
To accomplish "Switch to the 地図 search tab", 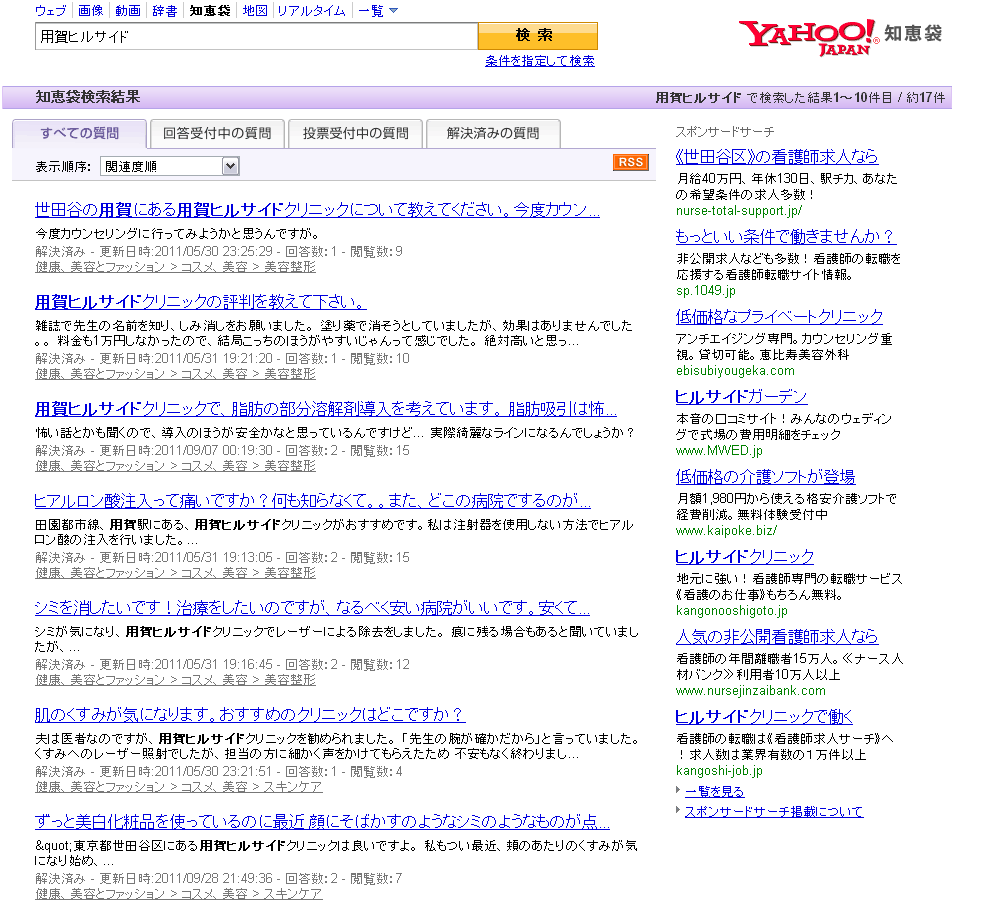I will tap(255, 10).
